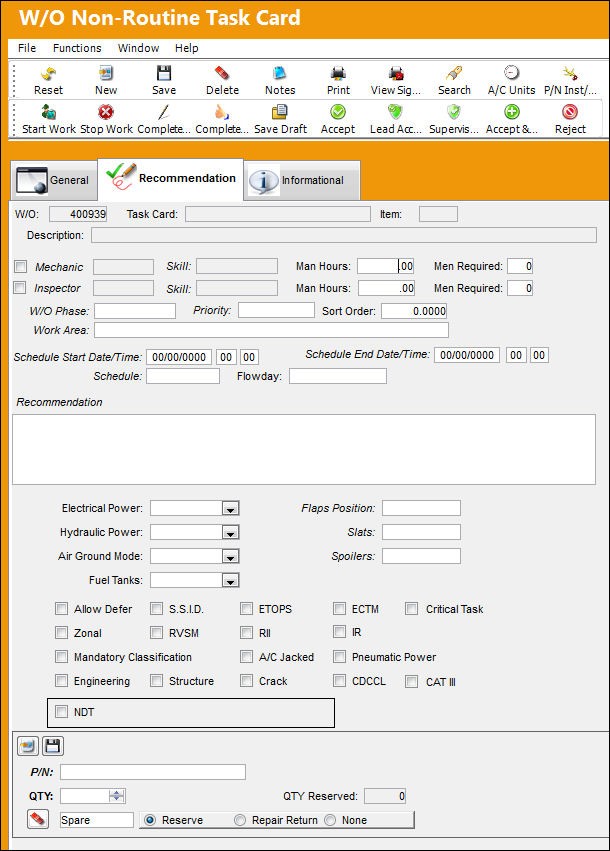Click the floppy disk save icon above P/N
This screenshot has height=851, width=610.
(53, 746)
